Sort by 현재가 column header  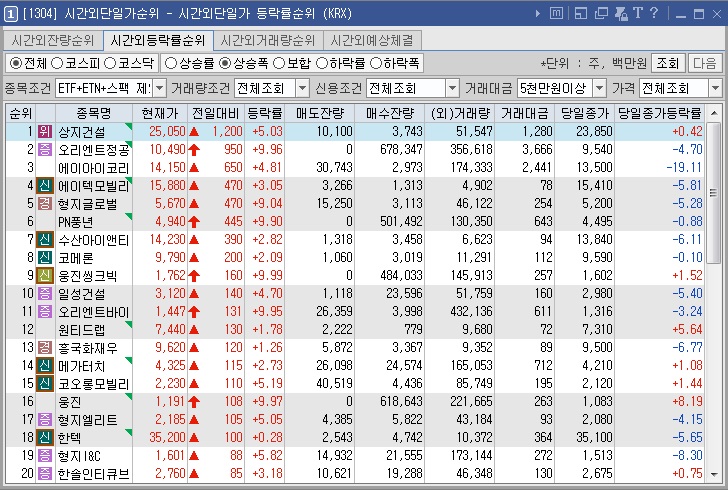(x=160, y=113)
